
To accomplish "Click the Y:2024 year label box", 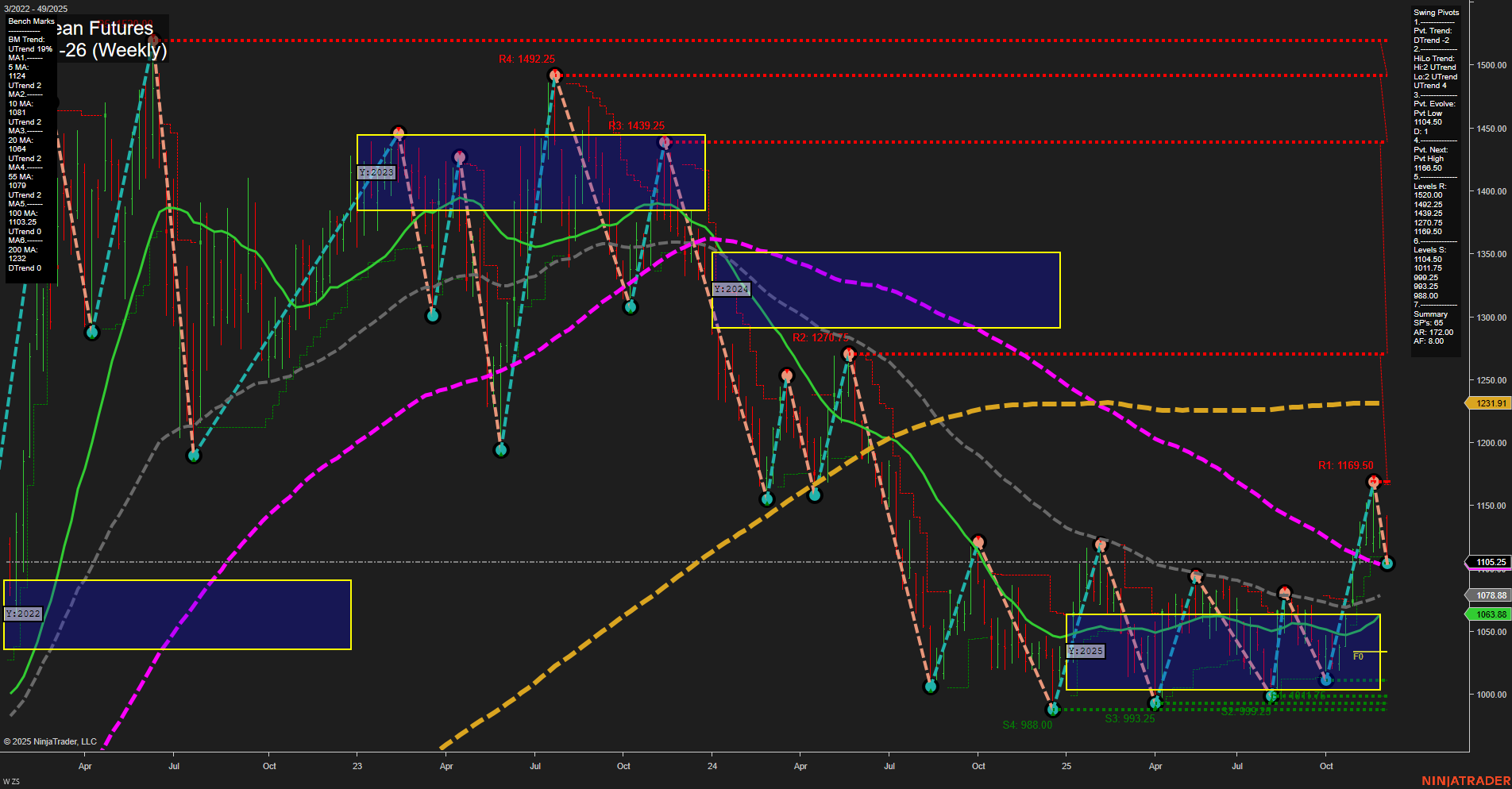I will [x=731, y=289].
